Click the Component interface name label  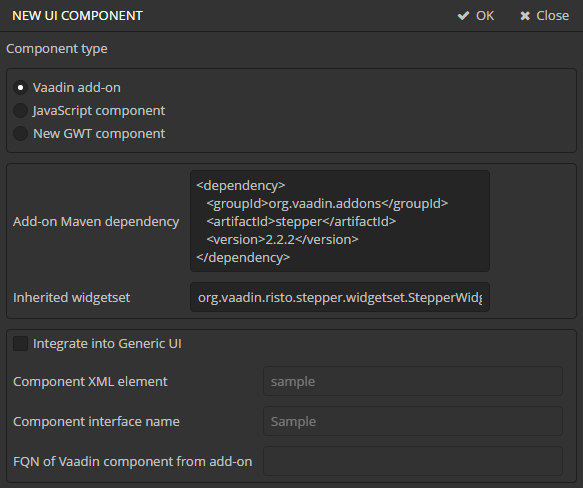(x=96, y=422)
